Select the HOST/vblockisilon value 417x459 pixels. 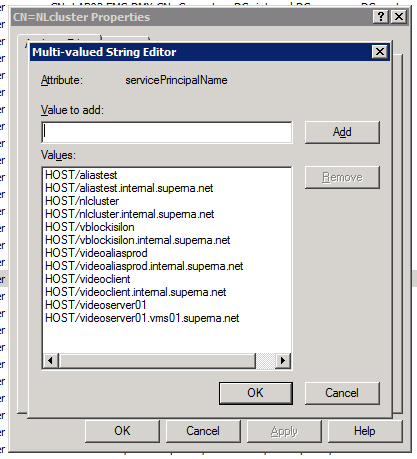90,227
